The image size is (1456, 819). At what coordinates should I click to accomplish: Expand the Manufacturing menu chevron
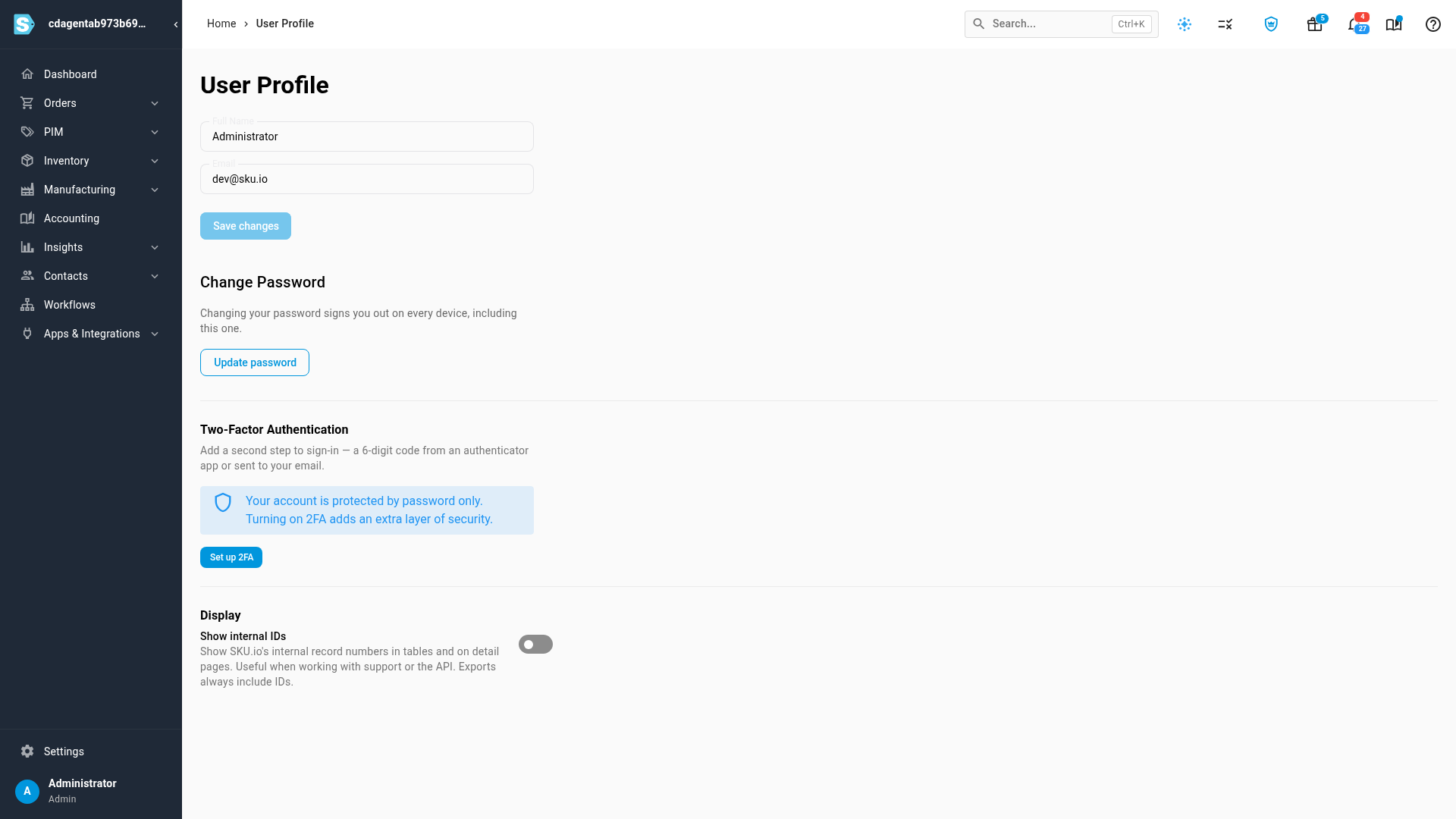[155, 190]
